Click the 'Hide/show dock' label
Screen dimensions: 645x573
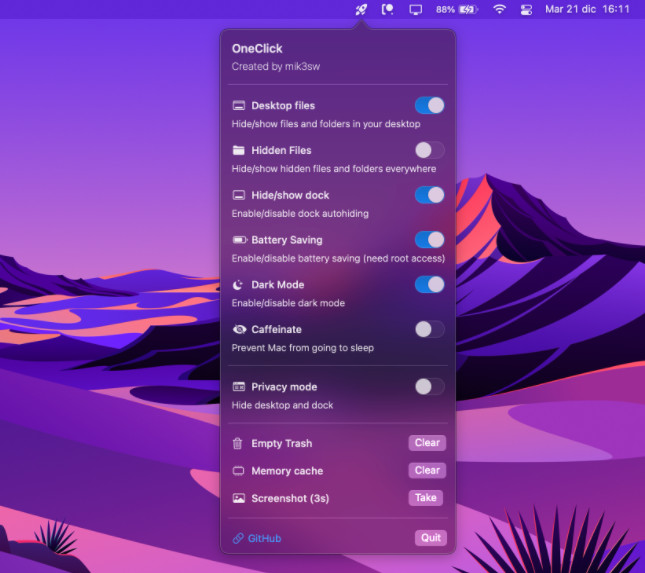(290, 195)
